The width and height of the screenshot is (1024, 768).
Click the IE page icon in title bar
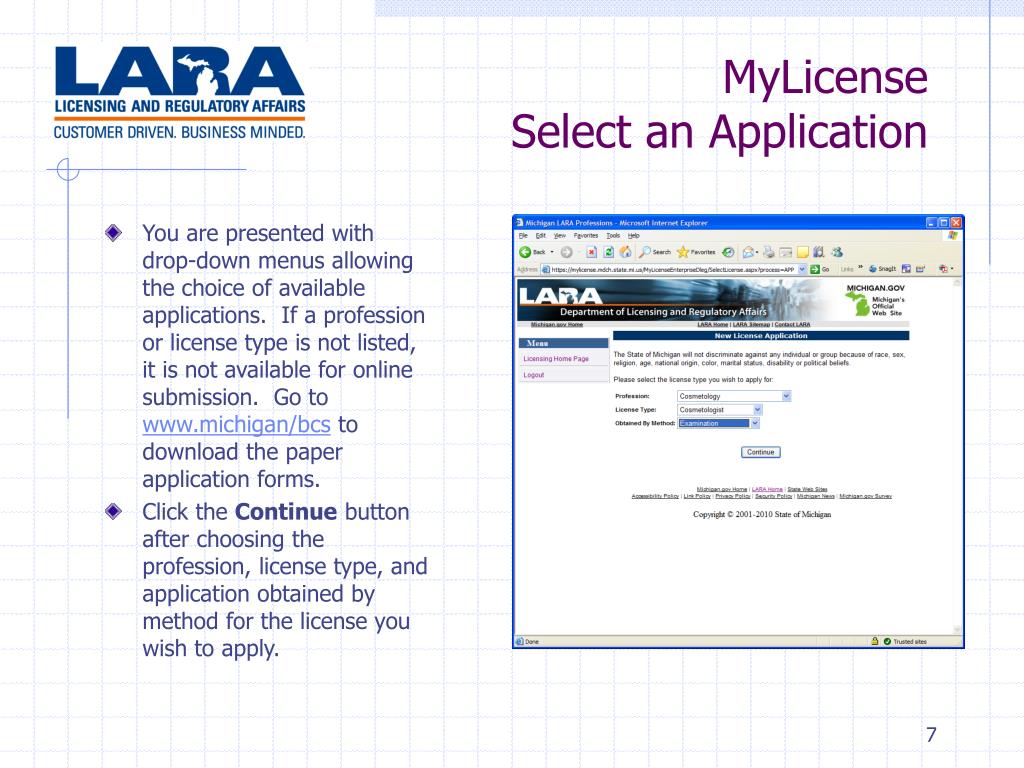519,222
